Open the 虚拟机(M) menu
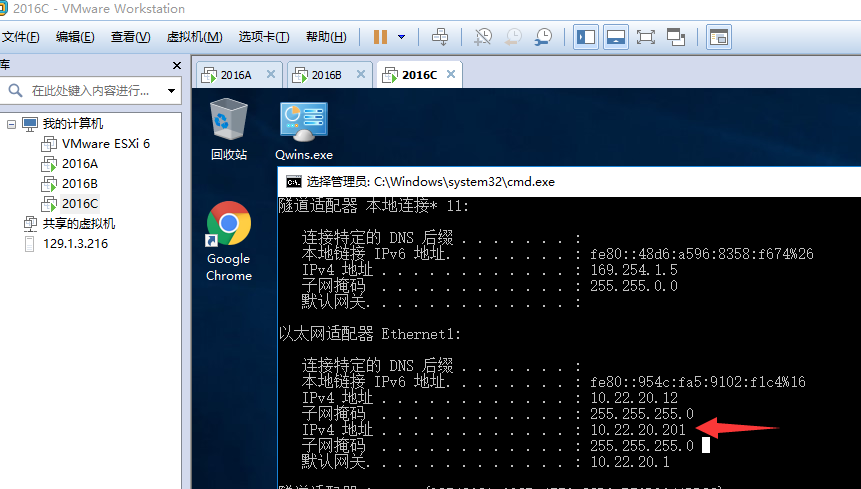This screenshot has height=489, width=861. click(193, 37)
